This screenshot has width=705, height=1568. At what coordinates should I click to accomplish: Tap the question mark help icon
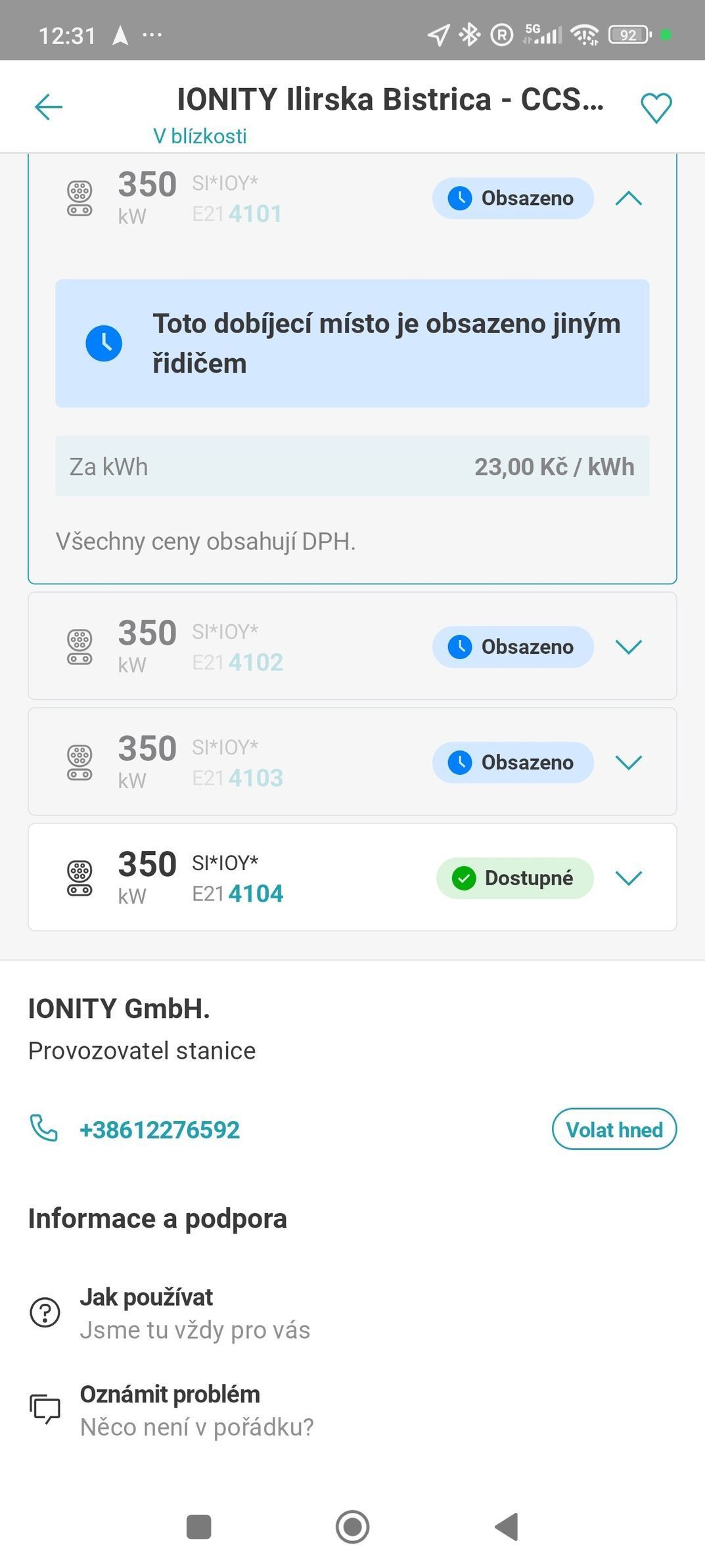point(45,1312)
